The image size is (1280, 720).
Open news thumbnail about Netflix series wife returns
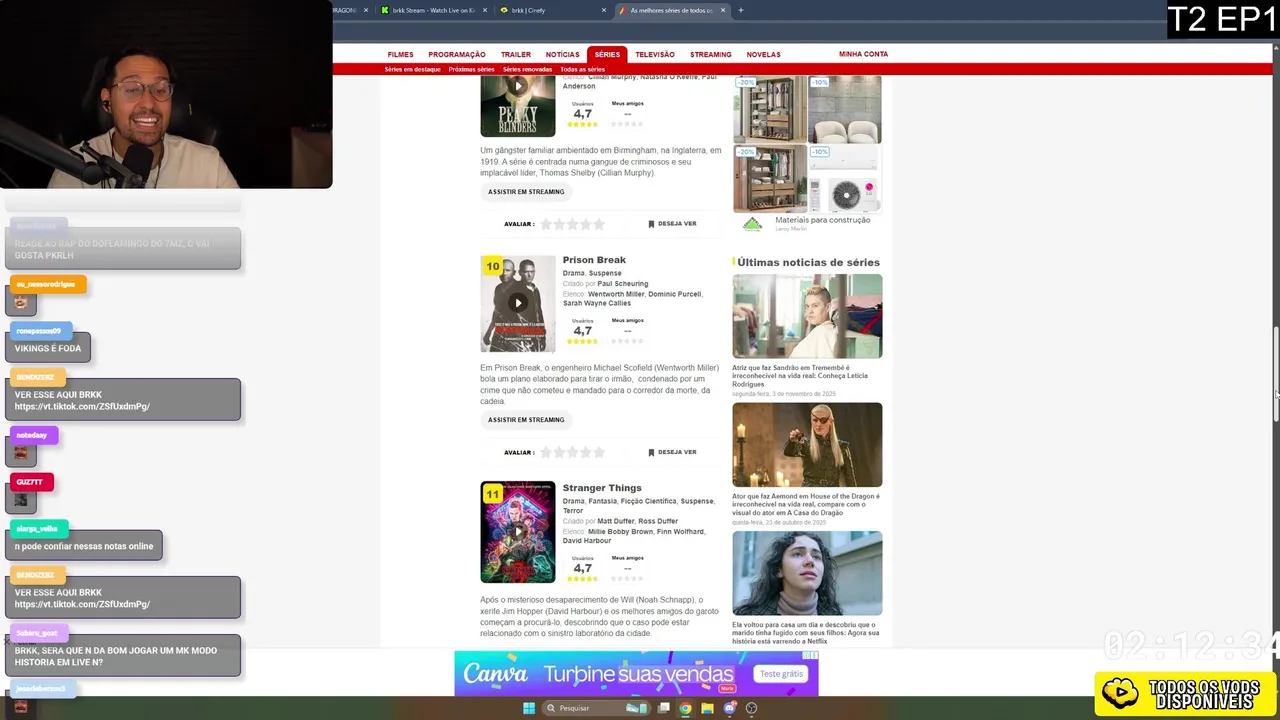[x=807, y=573]
